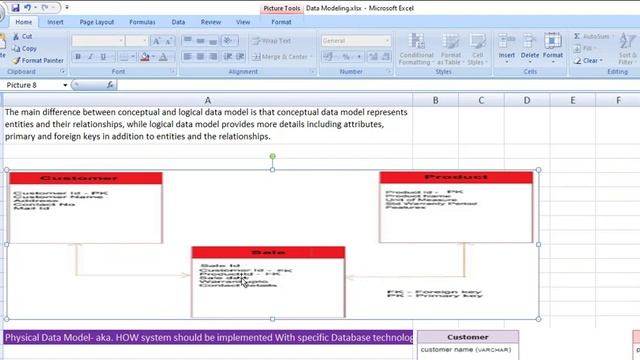
Task: Open the Font dialog box launcher
Action: click(x=172, y=71)
